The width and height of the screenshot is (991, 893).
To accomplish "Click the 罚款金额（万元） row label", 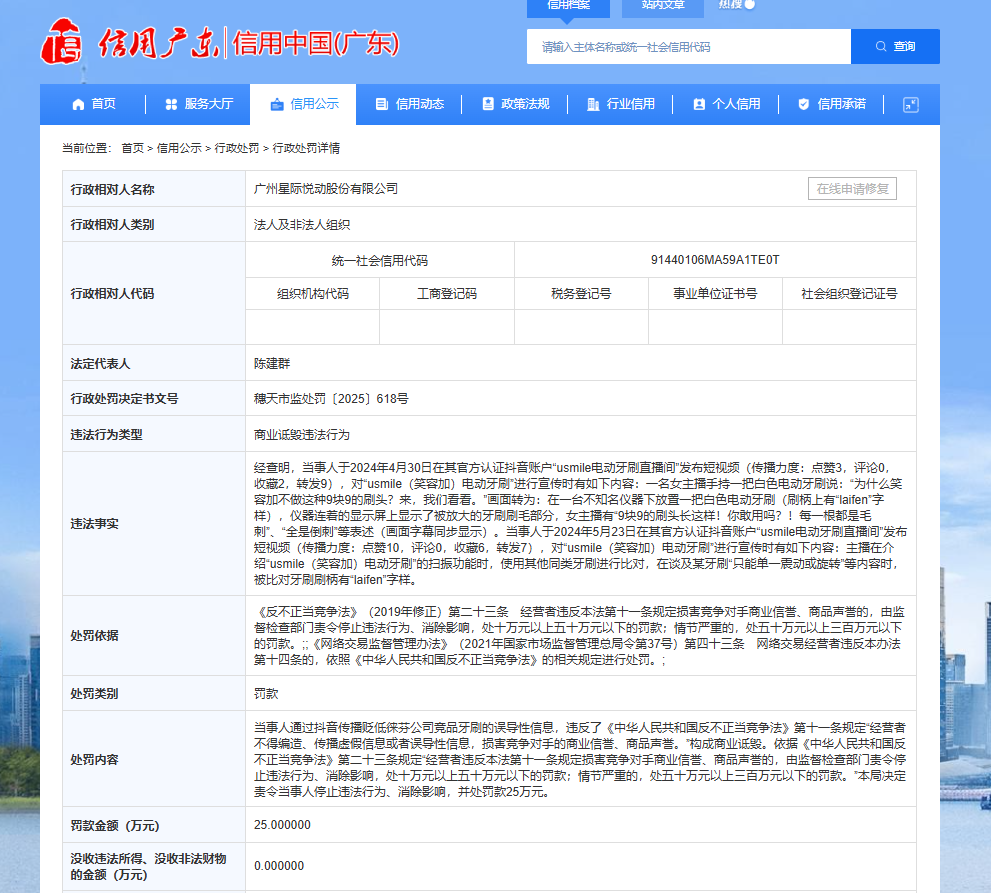I will coord(115,826).
